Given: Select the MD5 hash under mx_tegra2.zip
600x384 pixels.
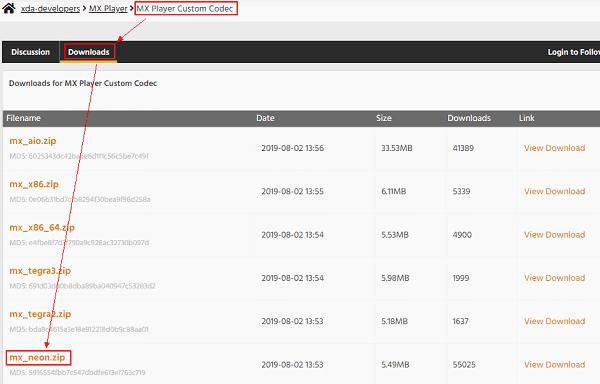Looking at the screenshot, I should (x=79, y=329).
